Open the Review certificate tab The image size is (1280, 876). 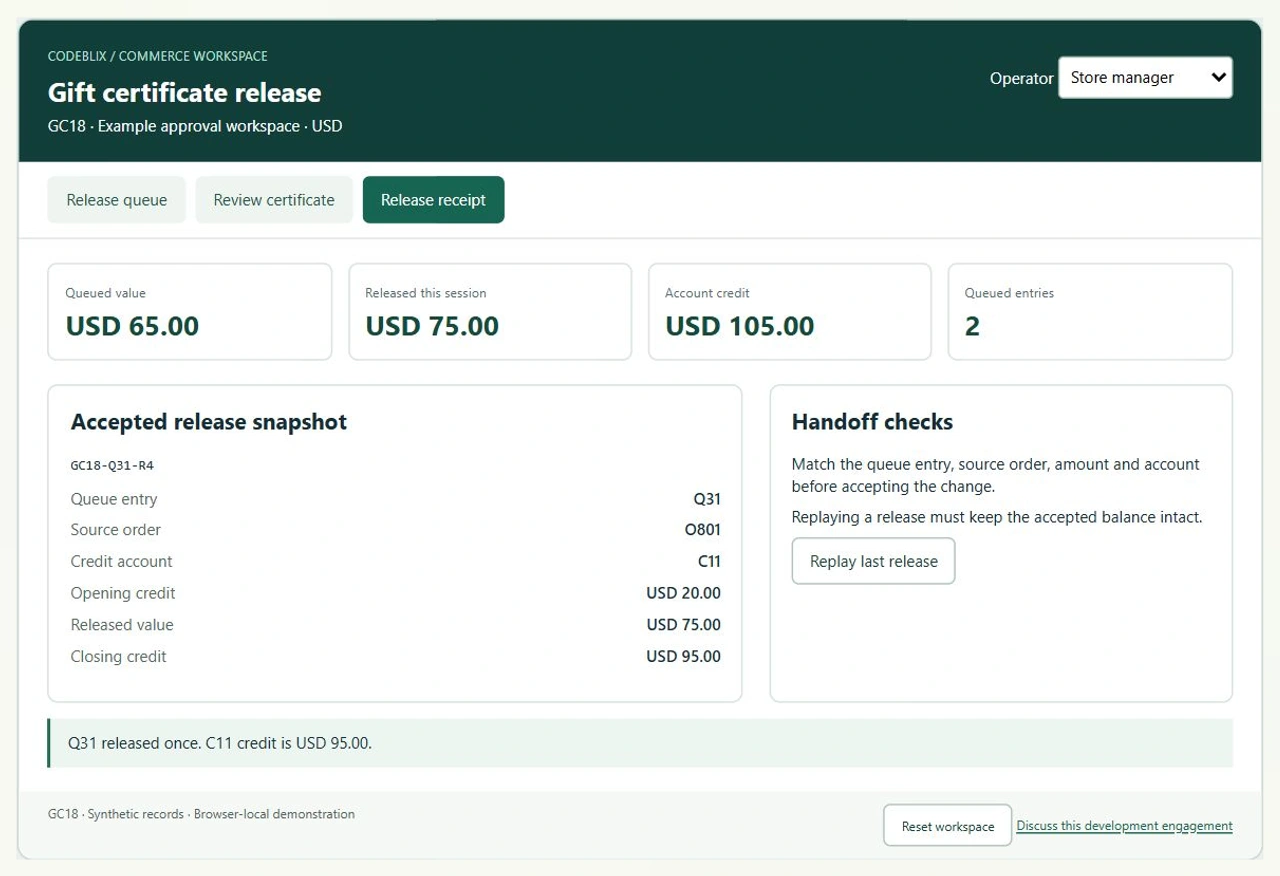(274, 200)
